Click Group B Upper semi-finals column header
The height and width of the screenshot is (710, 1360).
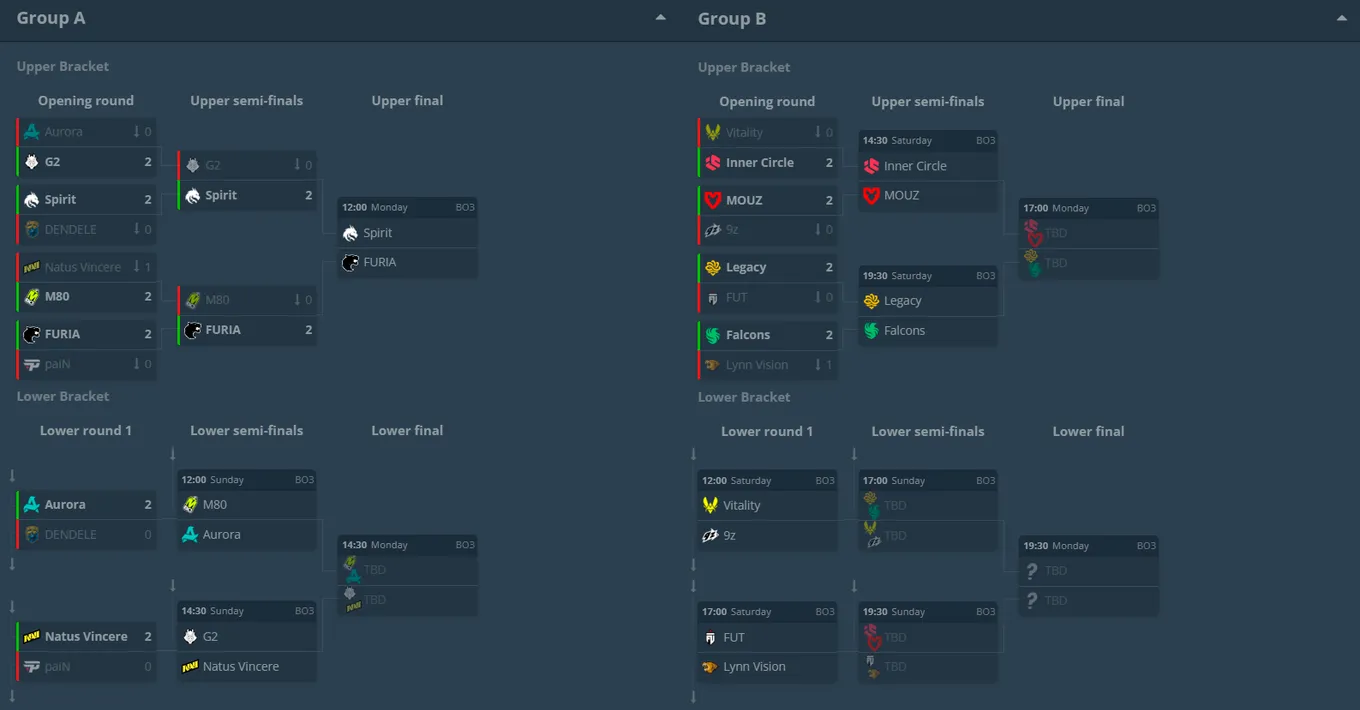[928, 101]
